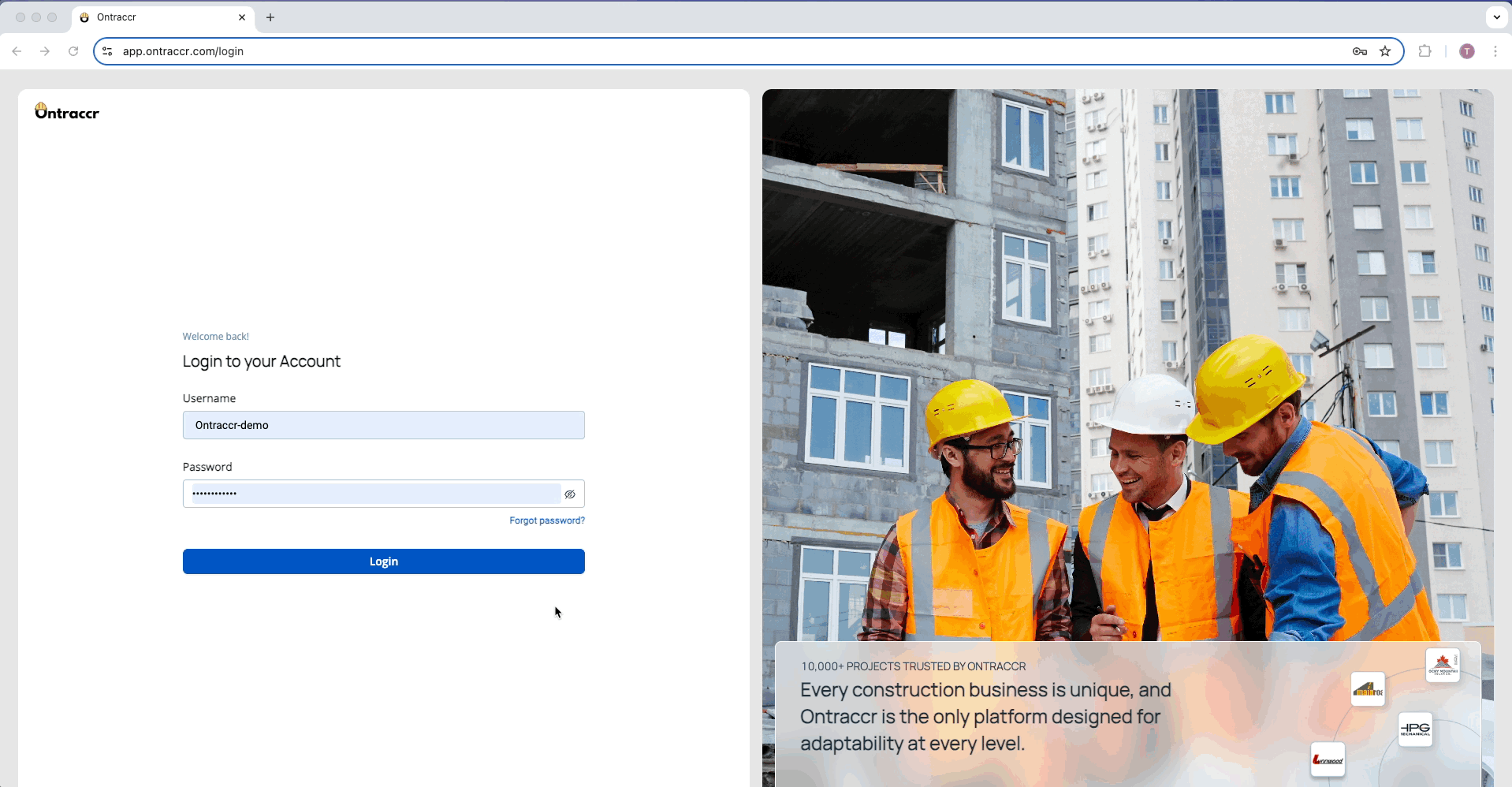Click the Linnwood partner logo
This screenshot has width=1512, height=787.
pos(1328,759)
